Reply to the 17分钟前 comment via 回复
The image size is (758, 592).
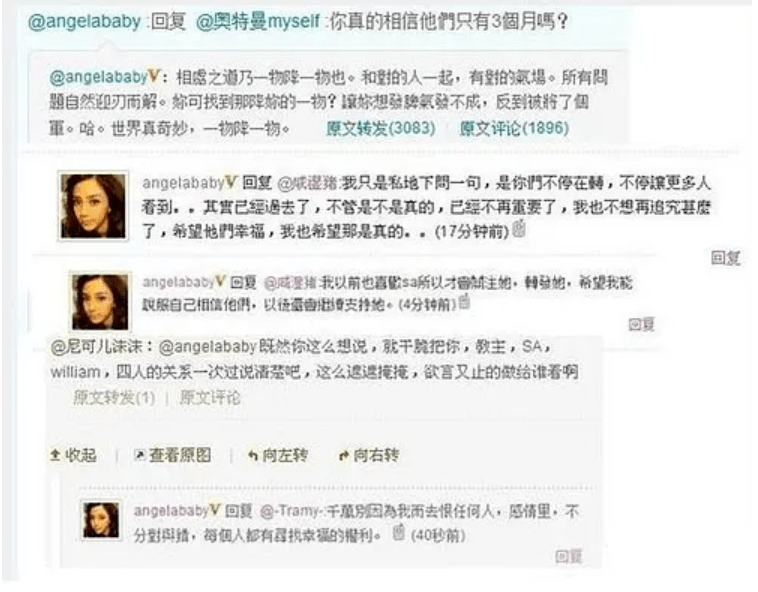click(x=725, y=258)
